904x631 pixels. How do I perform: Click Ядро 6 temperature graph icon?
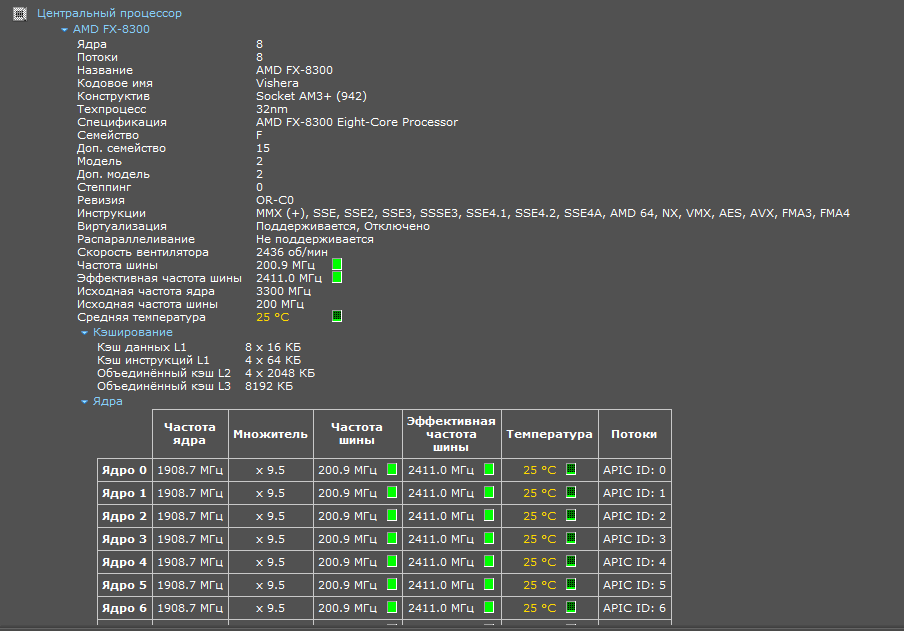click(571, 607)
